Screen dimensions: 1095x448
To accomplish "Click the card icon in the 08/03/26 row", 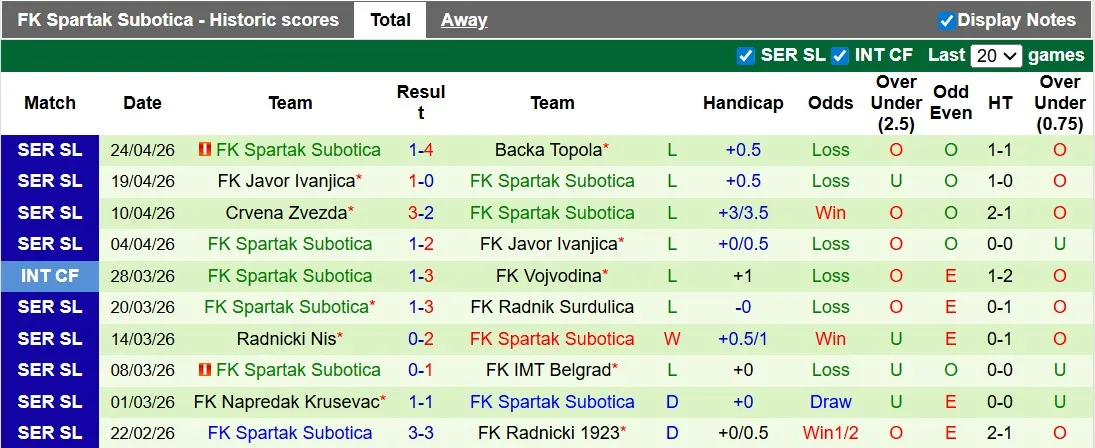I will coord(205,370).
